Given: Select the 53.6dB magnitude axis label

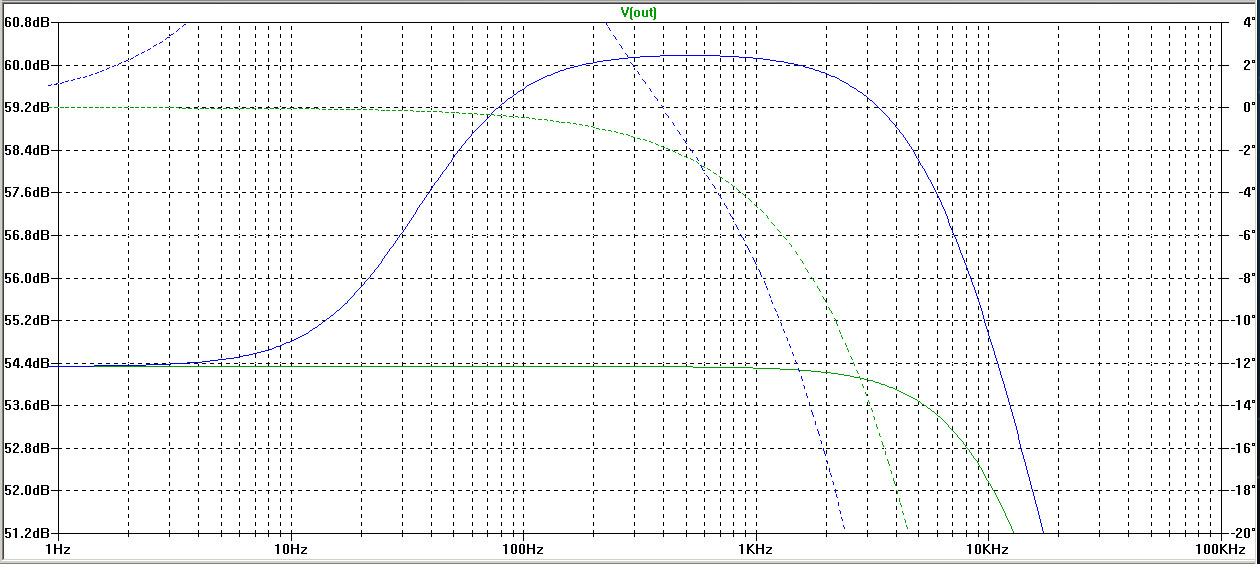Looking at the screenshot, I should pos(27,405).
